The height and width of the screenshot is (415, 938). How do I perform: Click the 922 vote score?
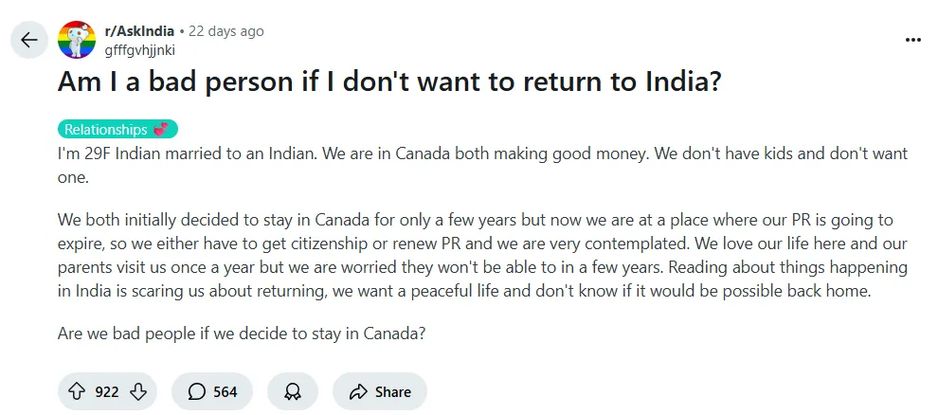pyautogui.click(x=106, y=391)
